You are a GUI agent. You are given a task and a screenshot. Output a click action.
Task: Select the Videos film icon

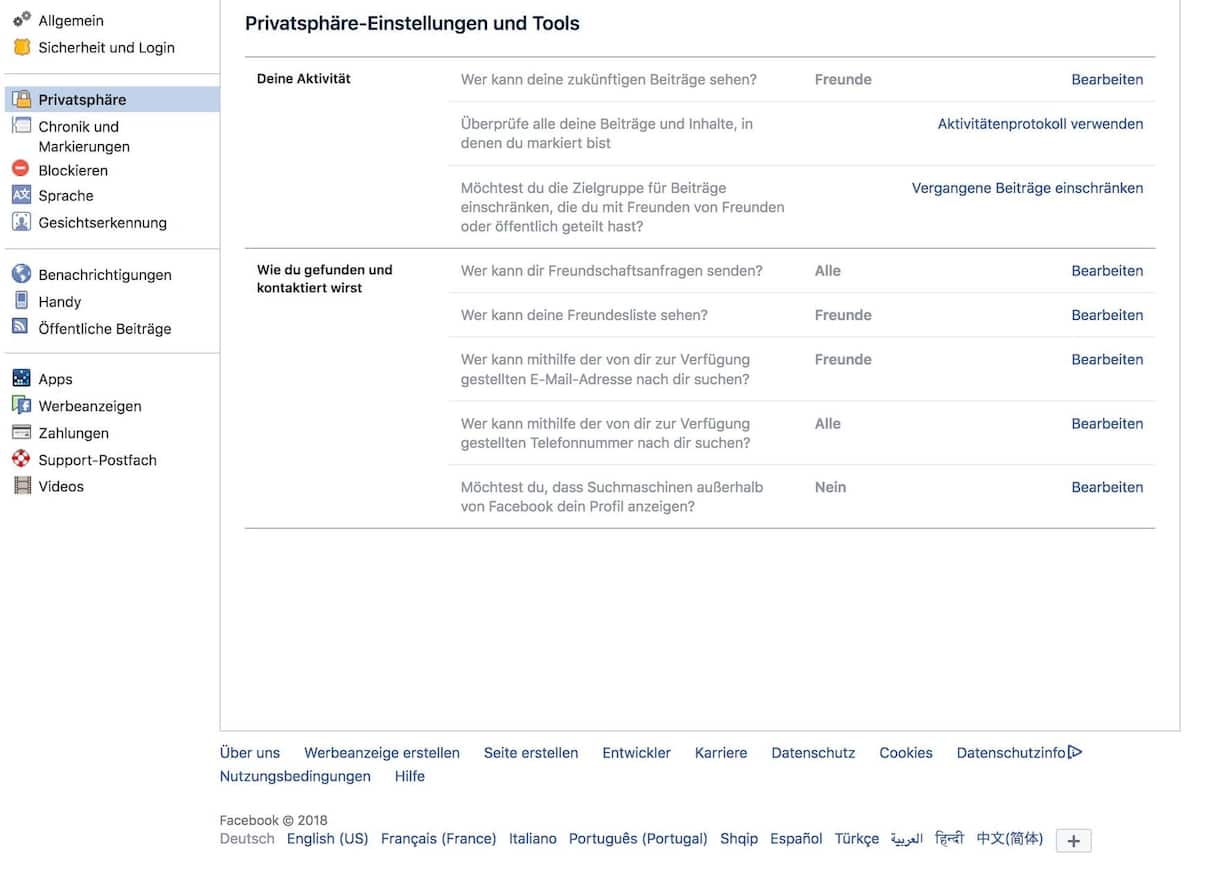(20, 486)
